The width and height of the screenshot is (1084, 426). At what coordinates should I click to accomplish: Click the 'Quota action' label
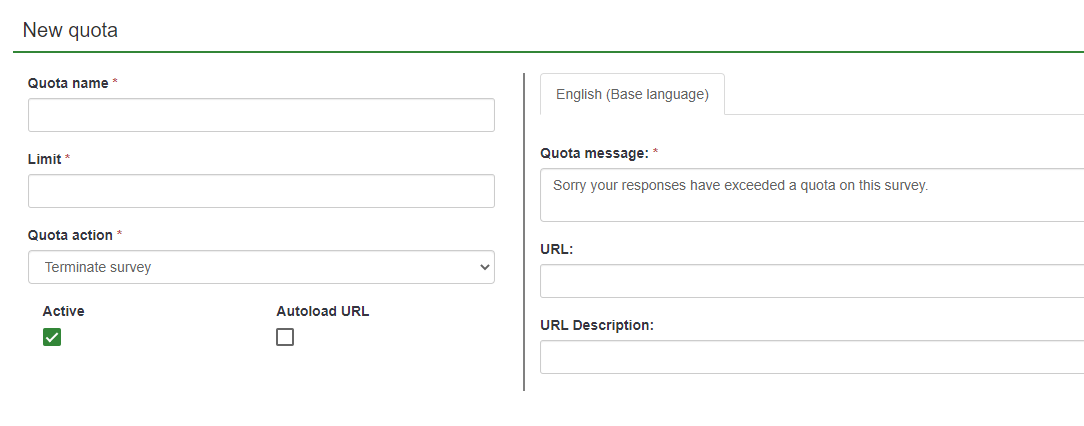70,235
